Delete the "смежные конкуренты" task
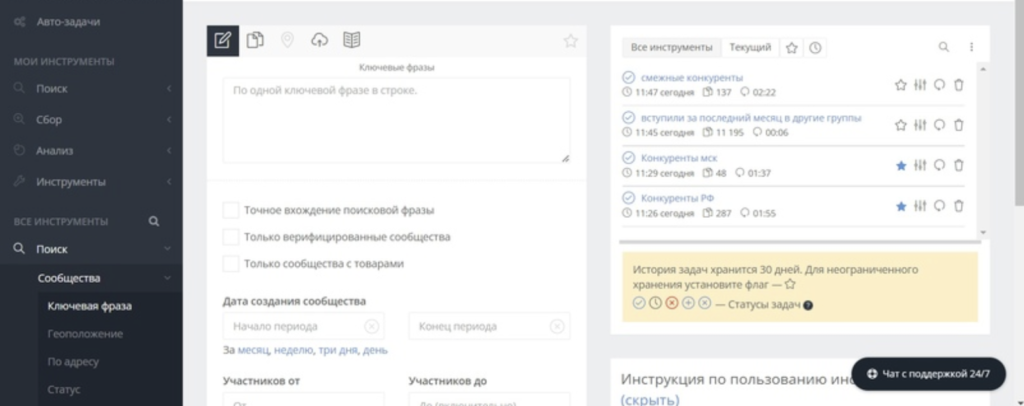The width and height of the screenshot is (1024, 406). point(959,85)
